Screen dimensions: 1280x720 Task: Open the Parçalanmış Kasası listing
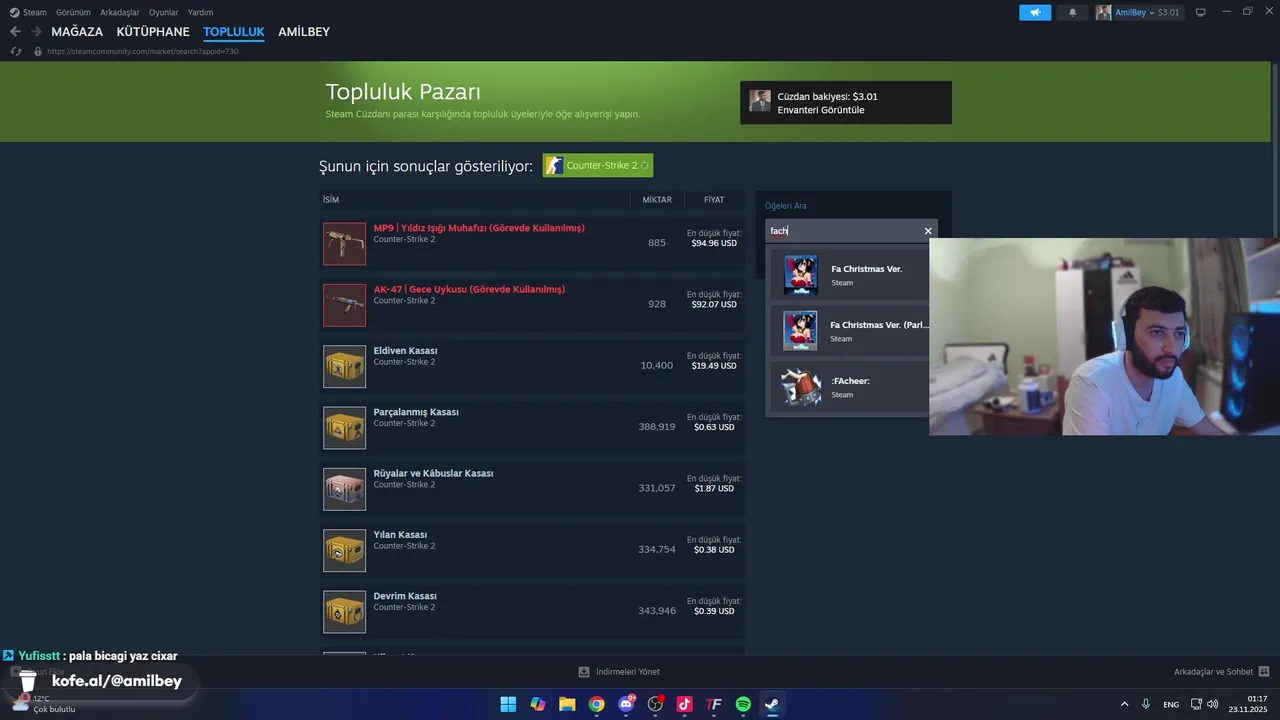coord(532,427)
